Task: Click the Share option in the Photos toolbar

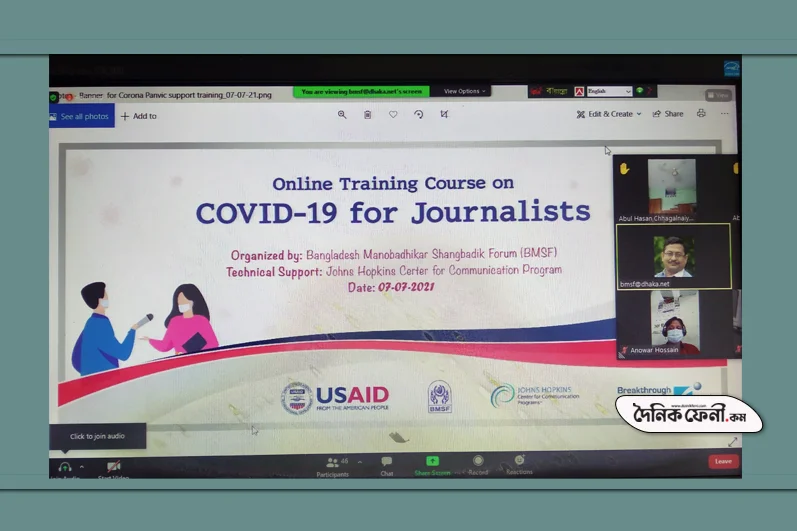Action: [x=668, y=114]
